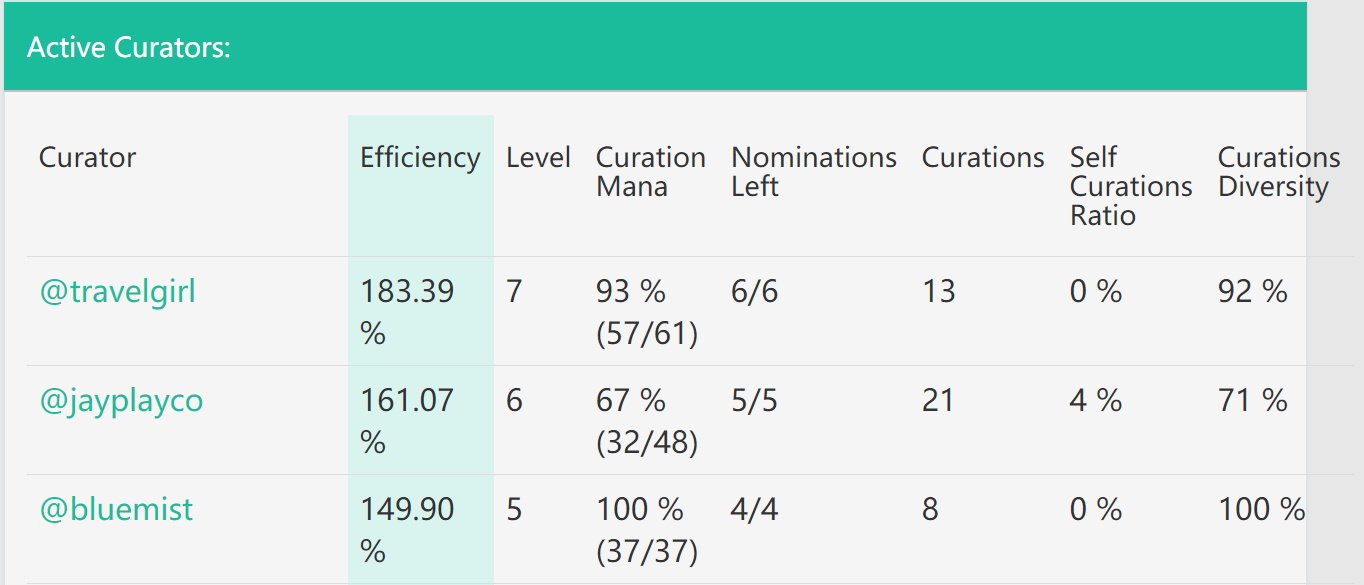Screen dimensions: 1364x585
Task: Click the 4 % self curations ratio cell
Action: click(1096, 401)
